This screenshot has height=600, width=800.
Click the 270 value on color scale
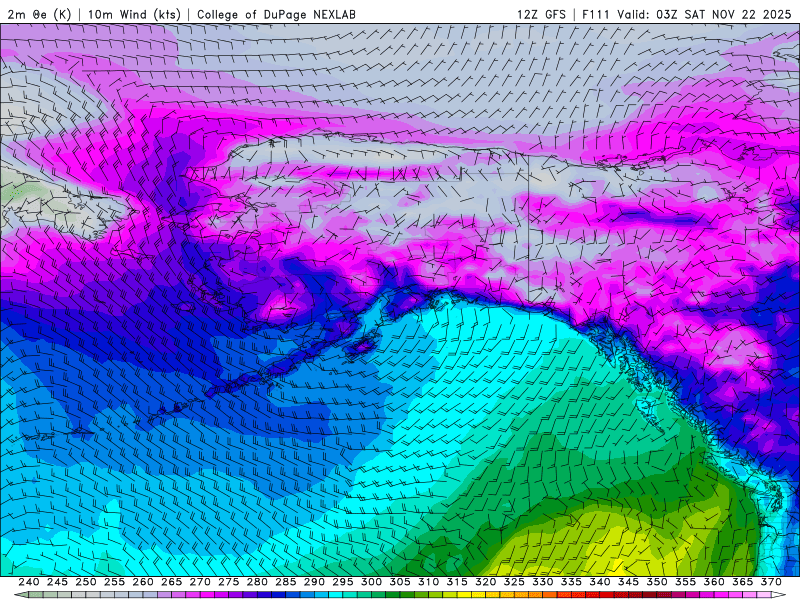click(200, 582)
